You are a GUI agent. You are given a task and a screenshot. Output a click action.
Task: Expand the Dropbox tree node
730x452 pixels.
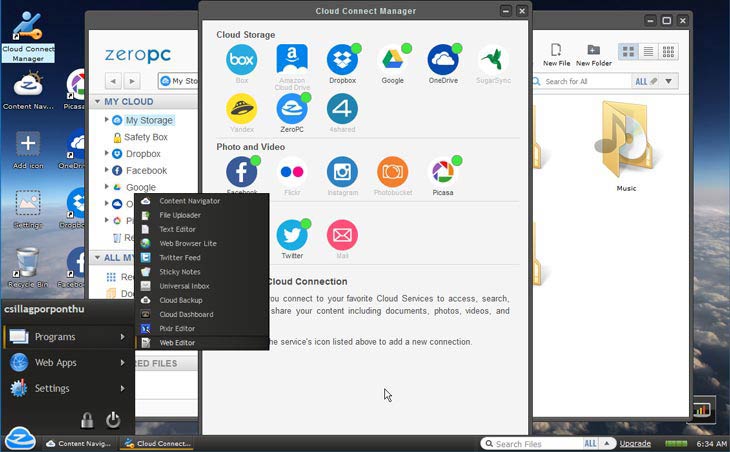(x=107, y=154)
